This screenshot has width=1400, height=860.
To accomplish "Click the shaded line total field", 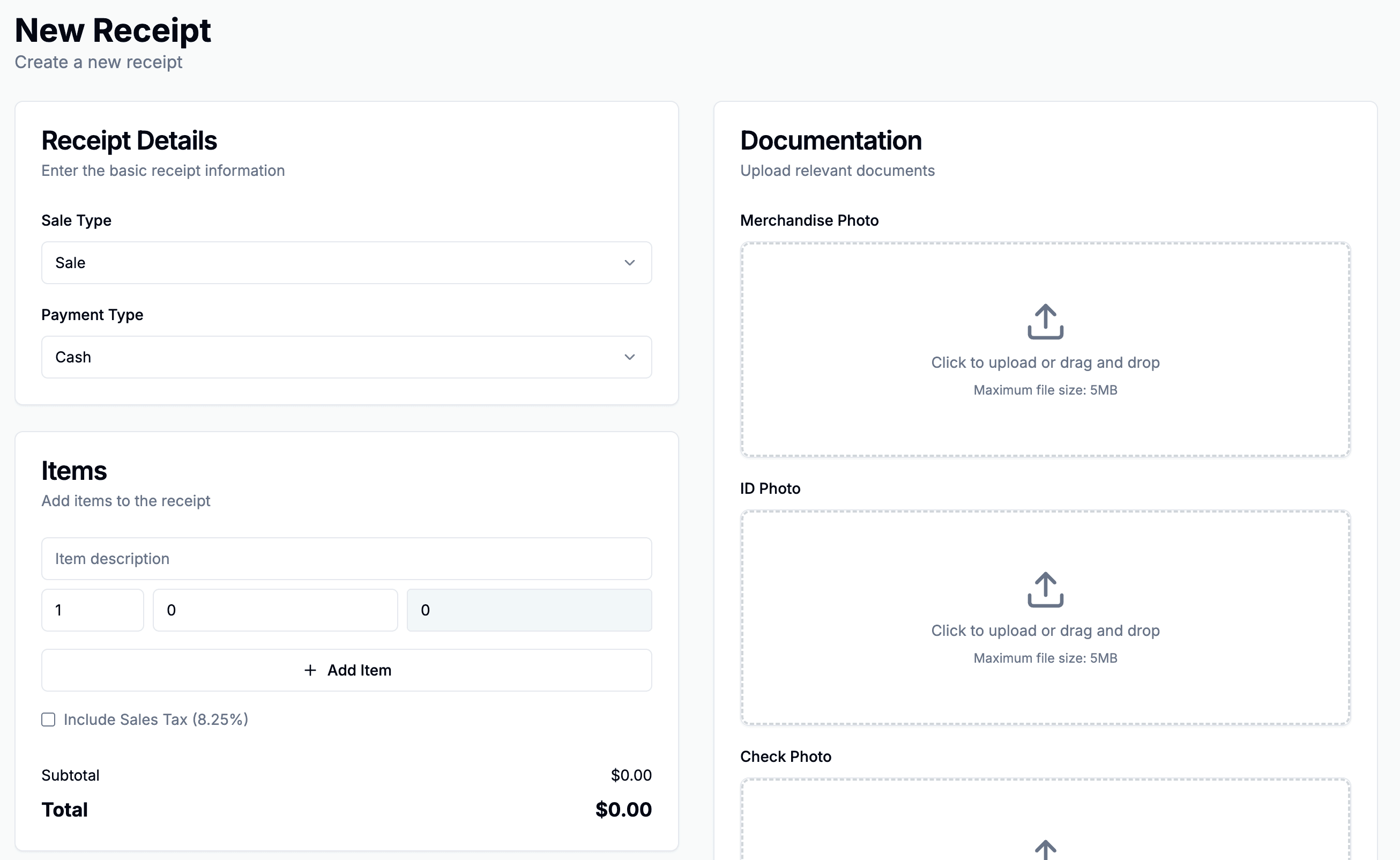I will 529,610.
